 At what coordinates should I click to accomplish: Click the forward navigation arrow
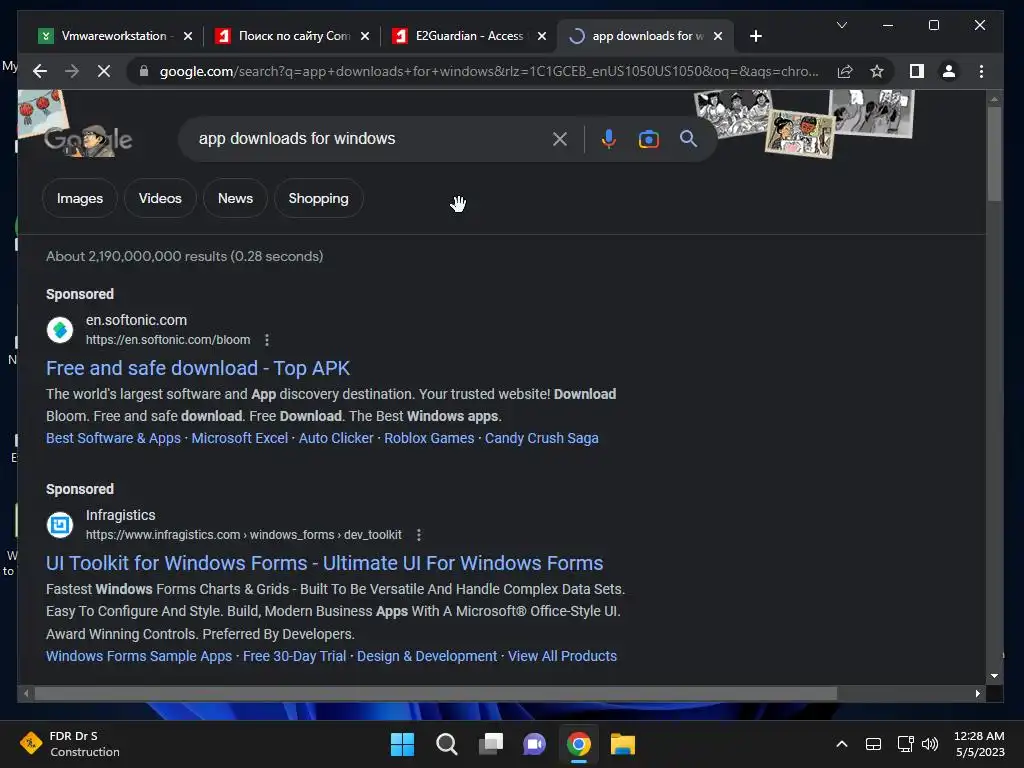72,71
